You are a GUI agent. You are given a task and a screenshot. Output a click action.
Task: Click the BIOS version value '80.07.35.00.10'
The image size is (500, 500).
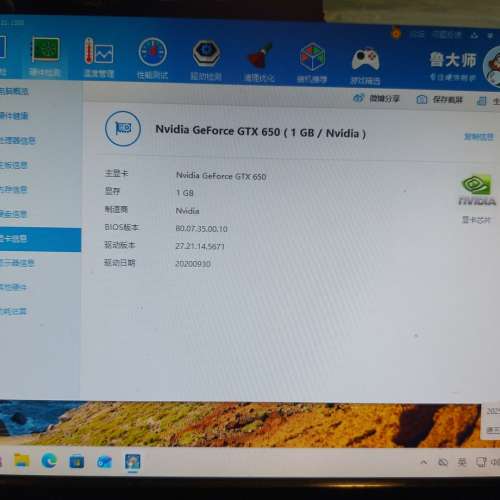click(201, 229)
